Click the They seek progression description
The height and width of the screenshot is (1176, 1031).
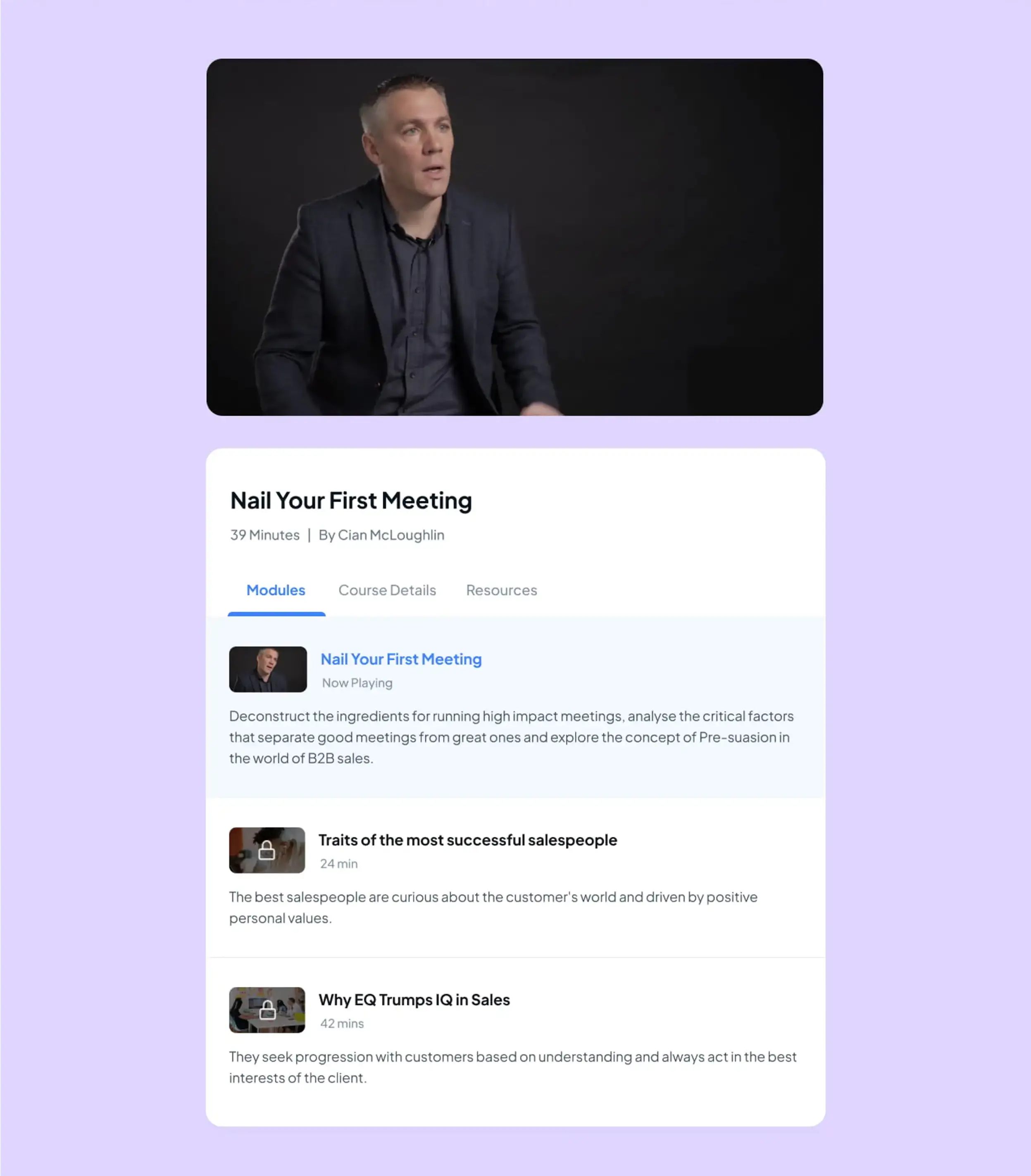pyautogui.click(x=513, y=1067)
